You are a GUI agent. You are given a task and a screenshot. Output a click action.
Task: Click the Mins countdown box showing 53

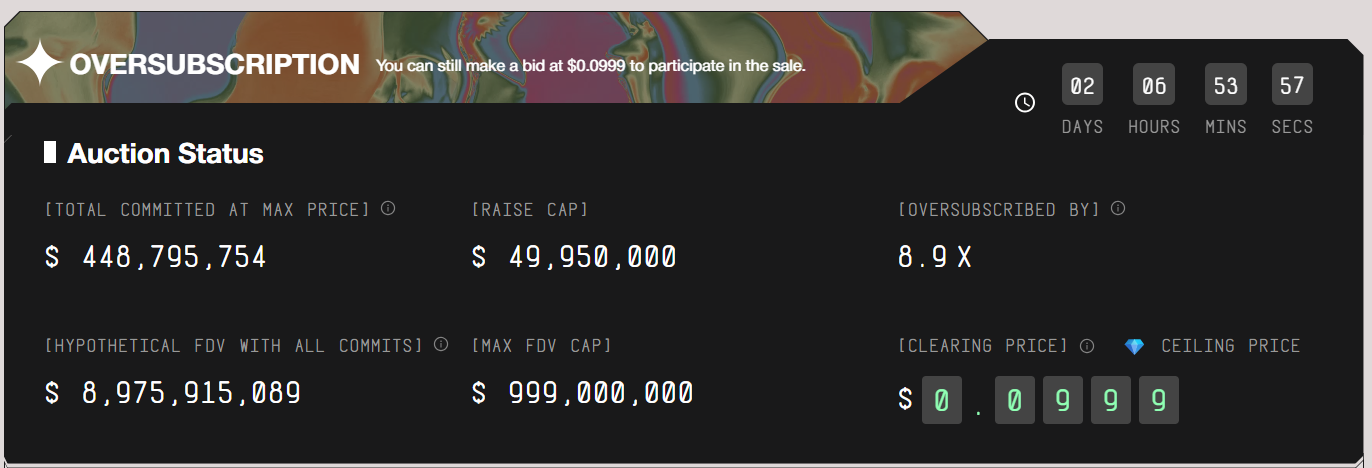1226,85
